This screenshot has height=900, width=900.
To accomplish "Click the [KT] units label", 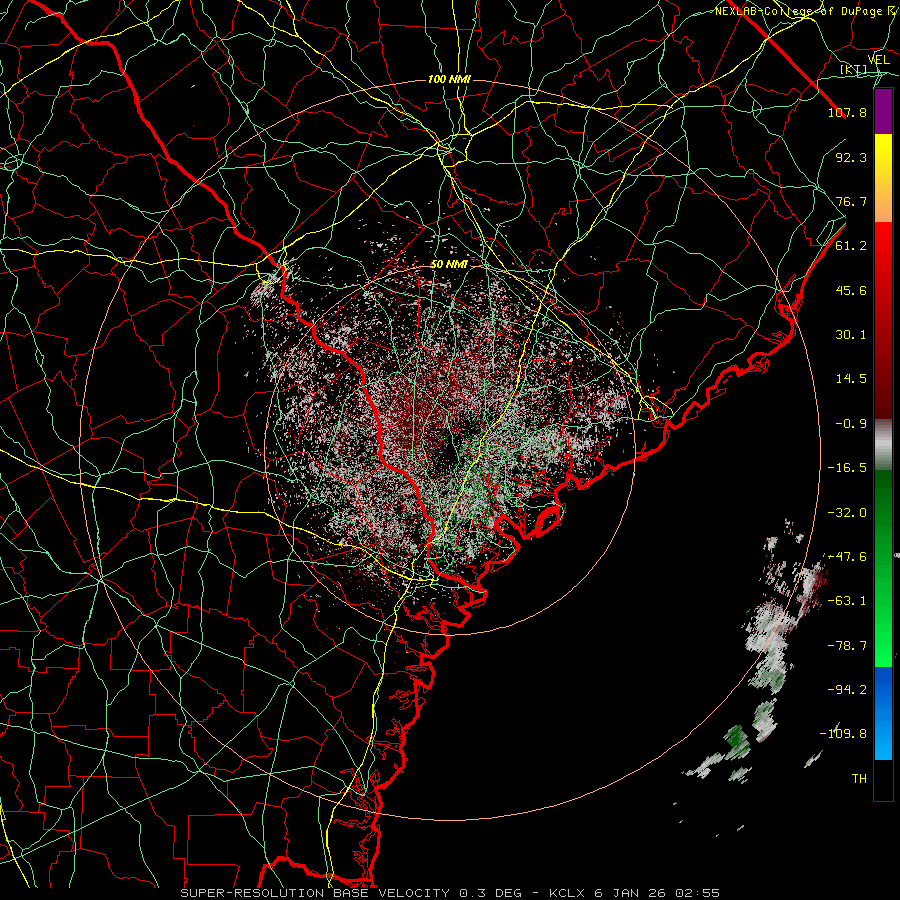I will pyautogui.click(x=854, y=70).
